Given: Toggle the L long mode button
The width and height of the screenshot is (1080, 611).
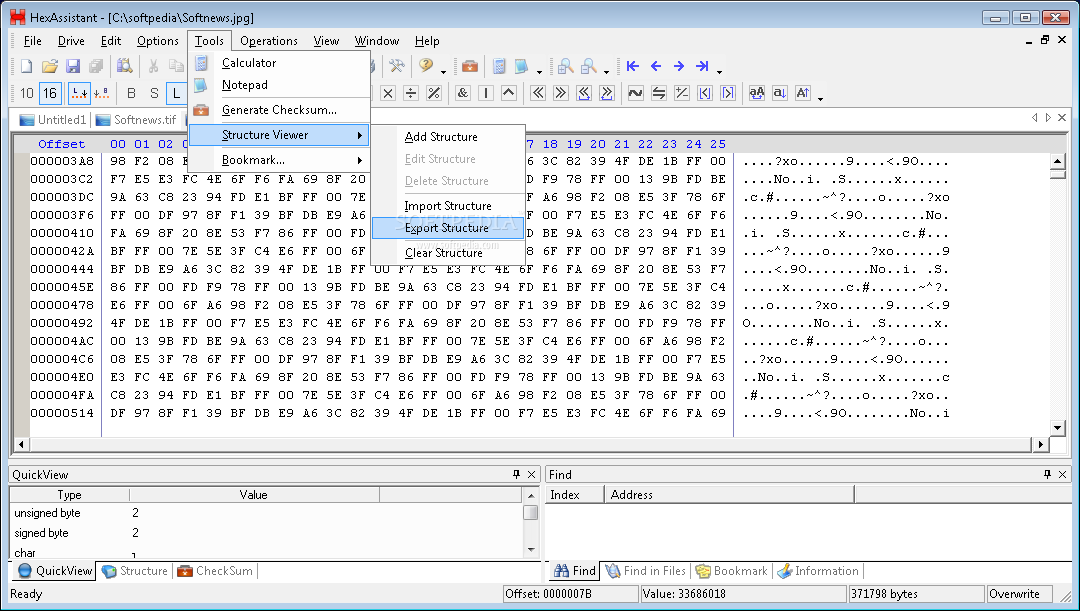Looking at the screenshot, I should point(176,93).
